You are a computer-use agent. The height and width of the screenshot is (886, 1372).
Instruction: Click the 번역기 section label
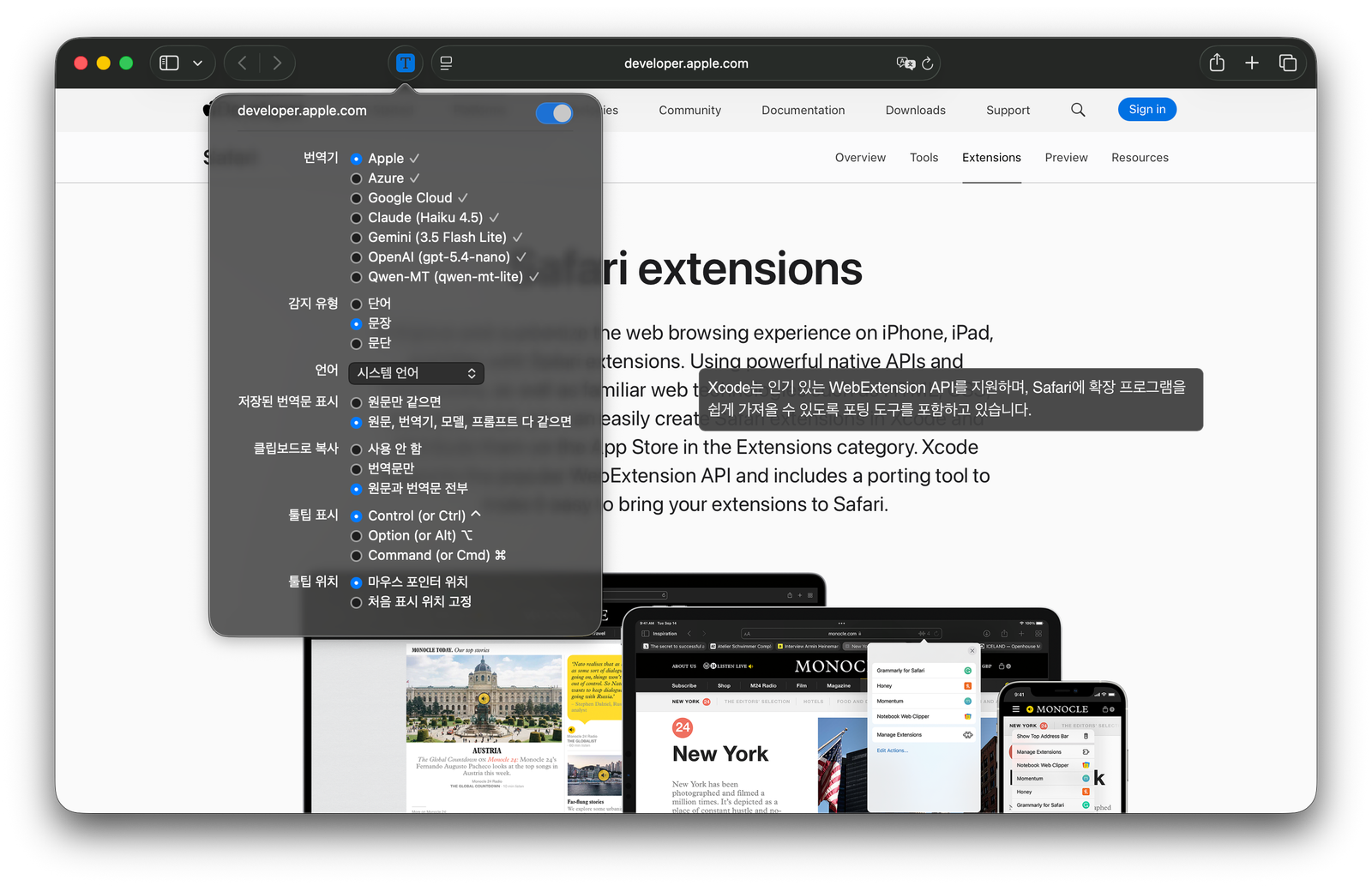[x=321, y=158]
